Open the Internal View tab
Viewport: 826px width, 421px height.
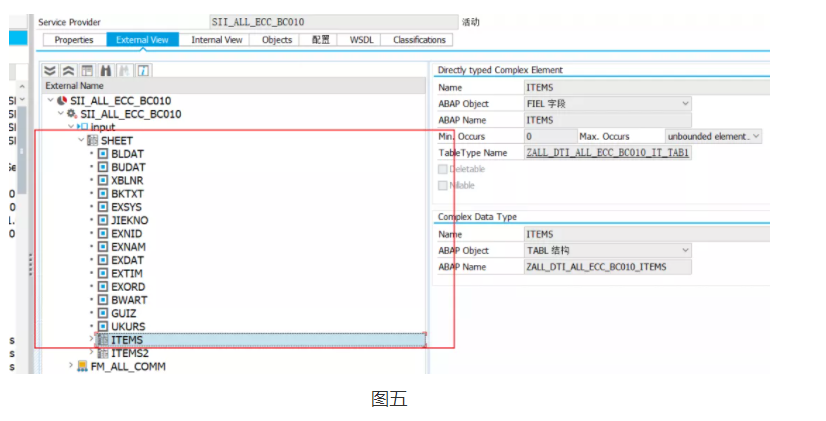[217, 40]
